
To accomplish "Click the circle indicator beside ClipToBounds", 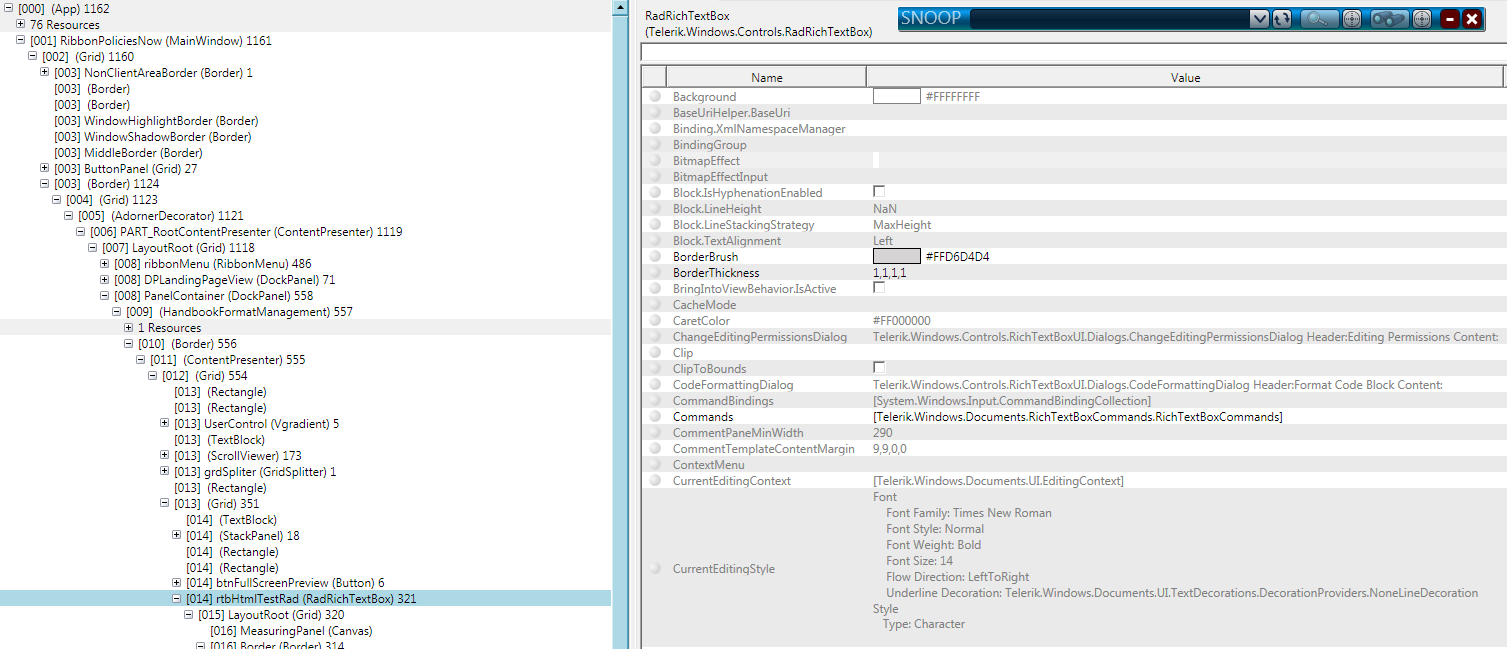I will [655, 369].
